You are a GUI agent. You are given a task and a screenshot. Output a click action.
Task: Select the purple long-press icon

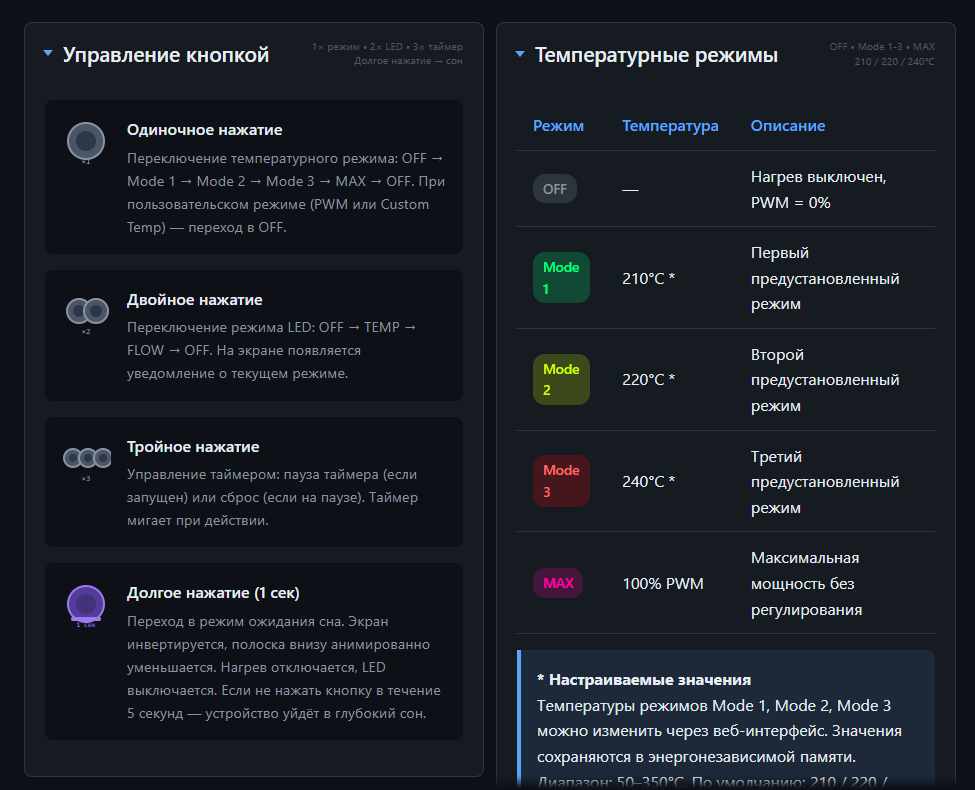point(87,605)
